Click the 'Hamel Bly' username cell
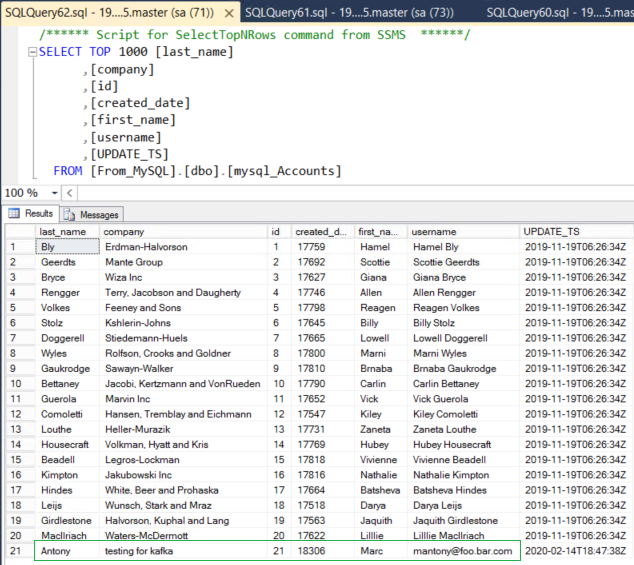Screen dimensions: 634x565 [463, 247]
